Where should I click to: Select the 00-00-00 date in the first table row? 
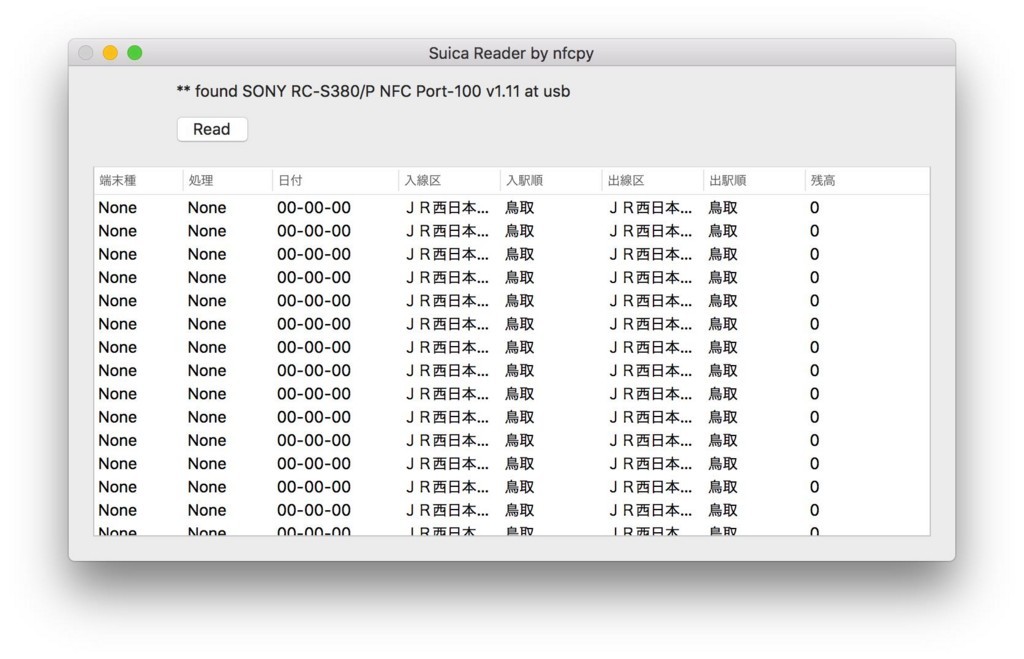pos(313,208)
